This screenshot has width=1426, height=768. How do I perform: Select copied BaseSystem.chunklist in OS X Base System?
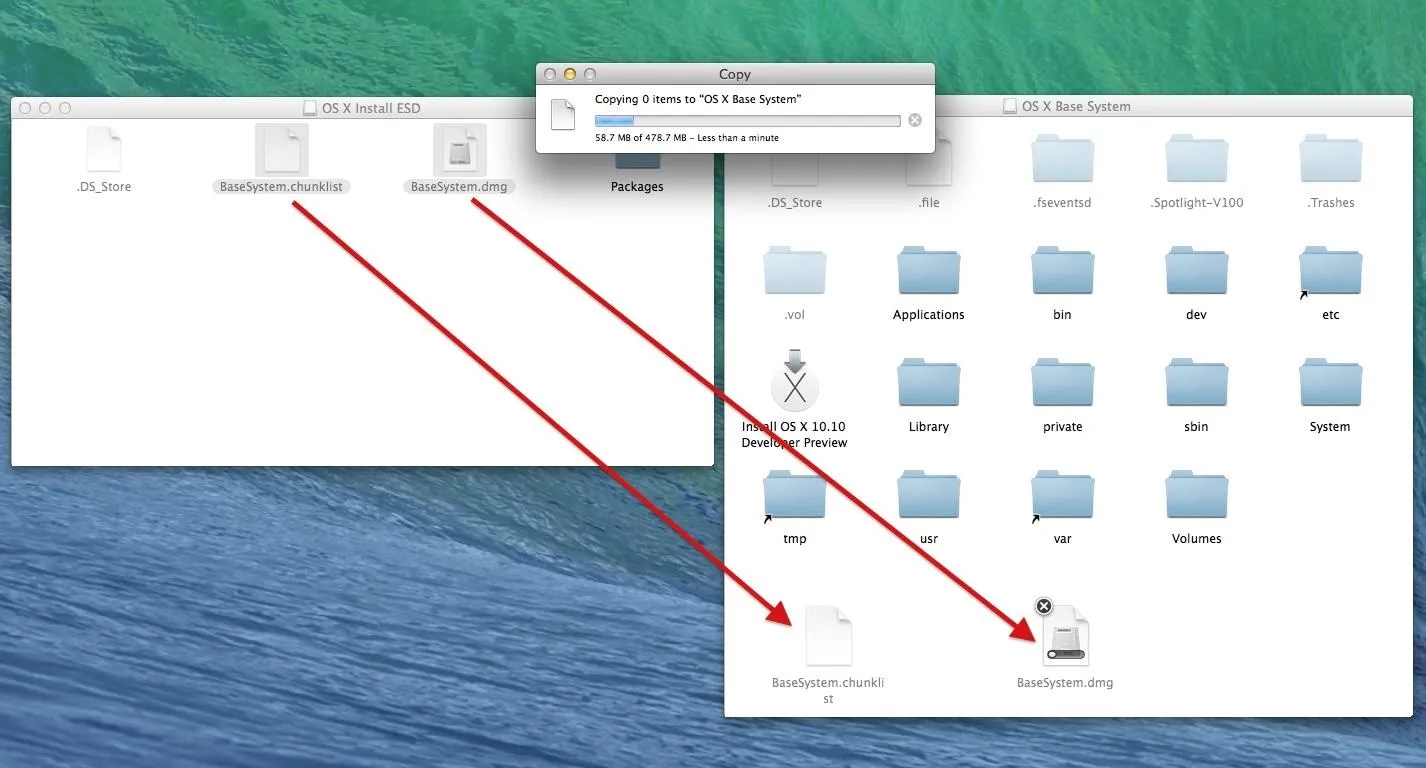tap(828, 635)
